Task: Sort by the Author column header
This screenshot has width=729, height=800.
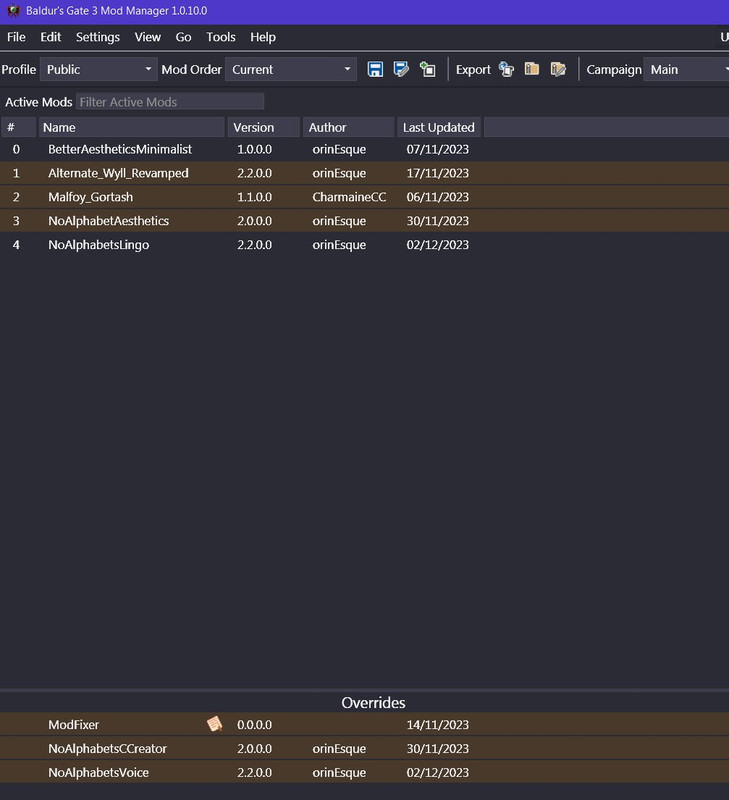Action: point(348,128)
